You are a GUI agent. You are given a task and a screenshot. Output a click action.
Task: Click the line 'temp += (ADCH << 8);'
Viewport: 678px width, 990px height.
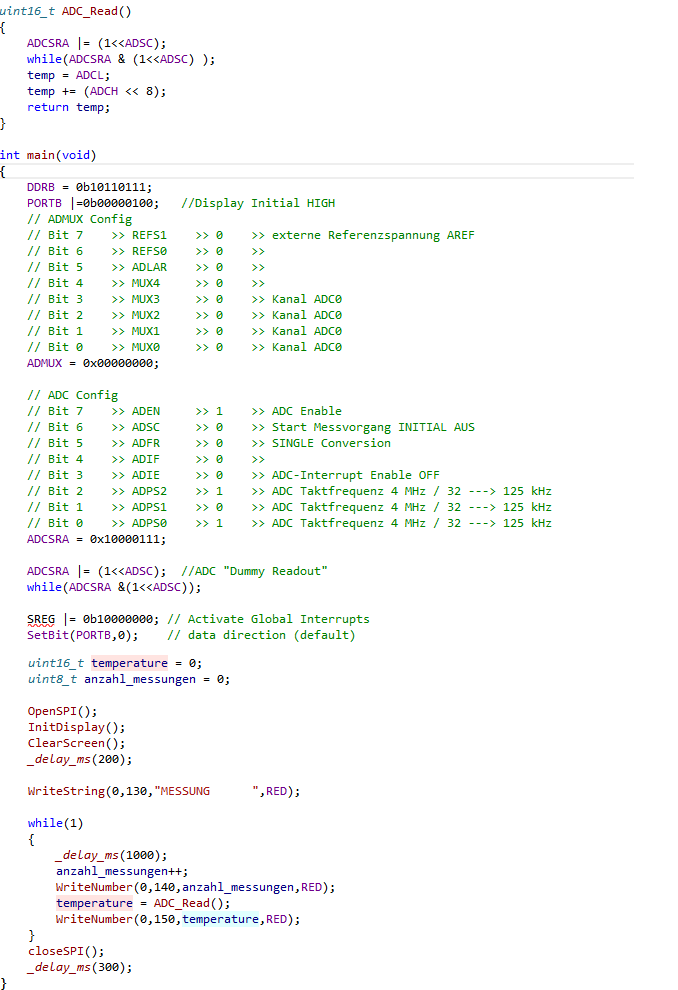[97, 91]
